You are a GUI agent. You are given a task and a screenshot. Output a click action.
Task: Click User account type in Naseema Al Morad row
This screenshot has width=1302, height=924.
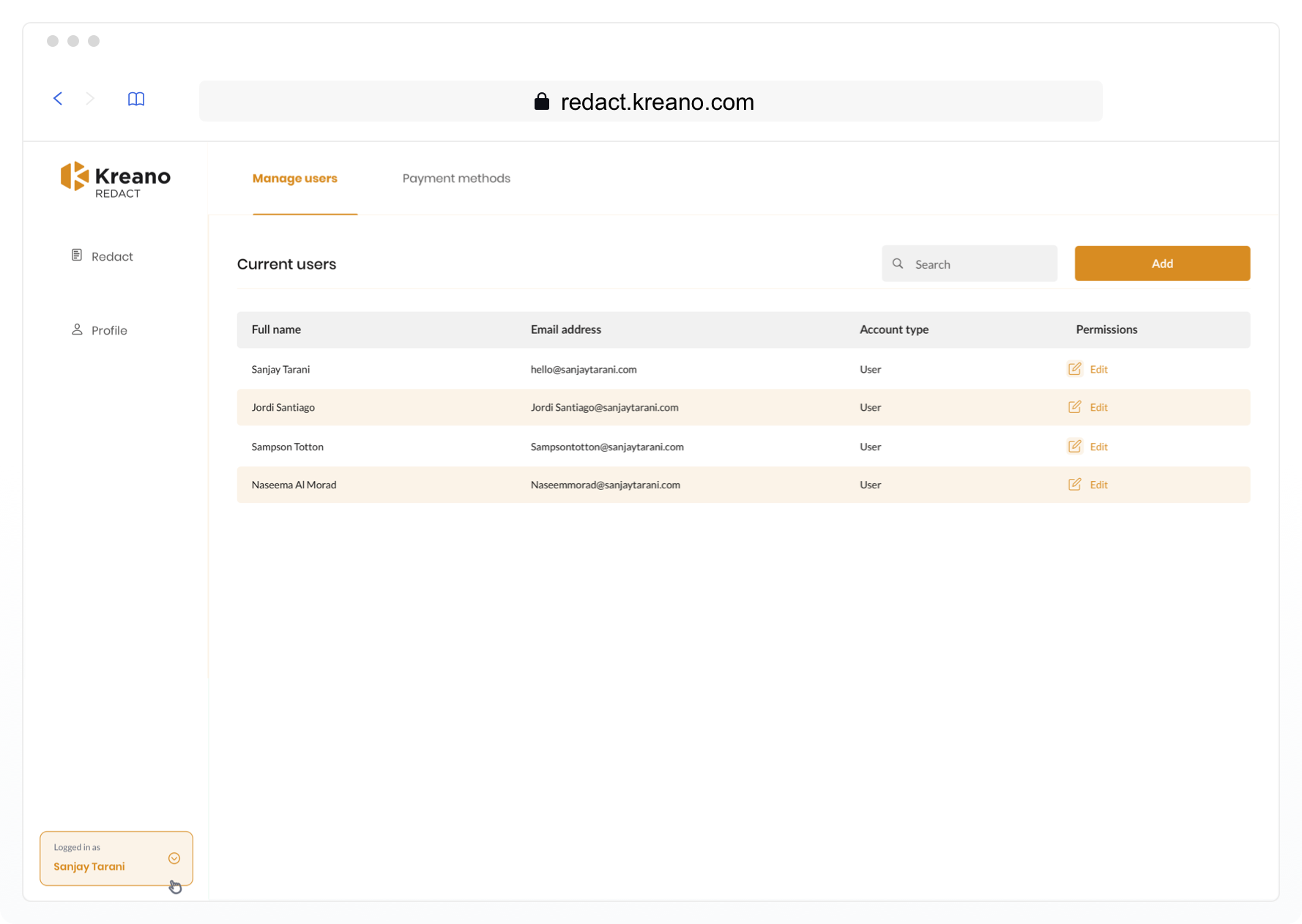tap(870, 485)
